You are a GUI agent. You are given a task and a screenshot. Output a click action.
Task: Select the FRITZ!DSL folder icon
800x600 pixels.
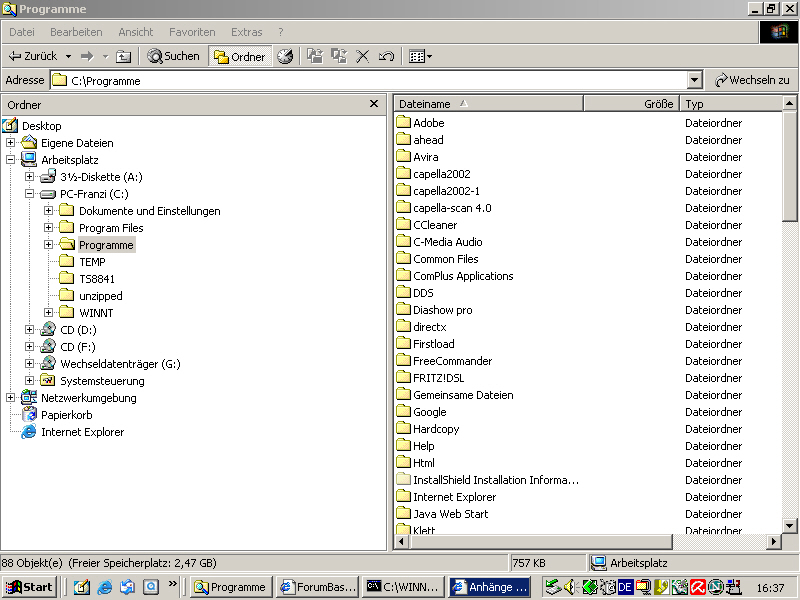pyautogui.click(x=403, y=377)
